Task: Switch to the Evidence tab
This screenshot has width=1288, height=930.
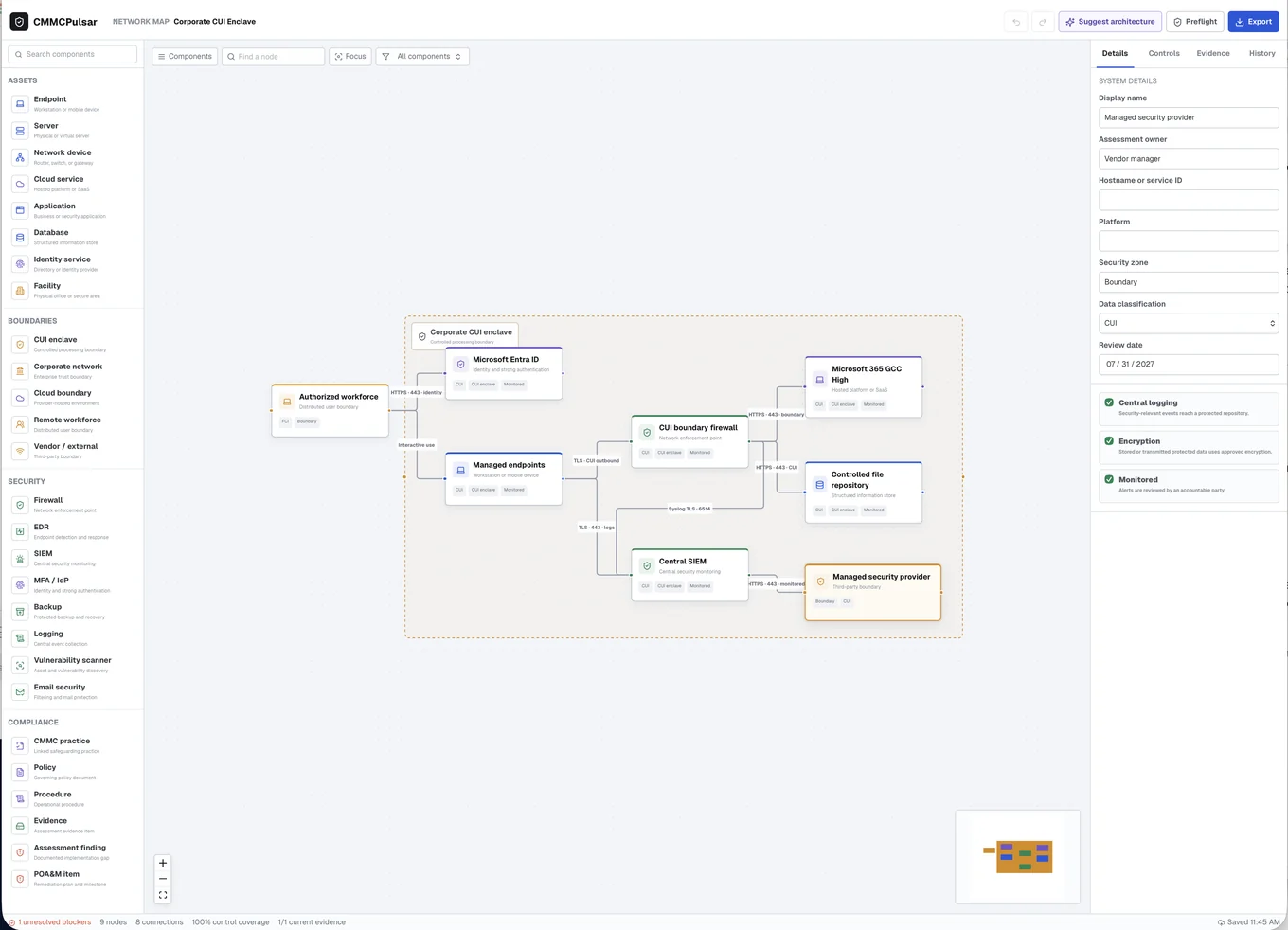Action: (1212, 53)
